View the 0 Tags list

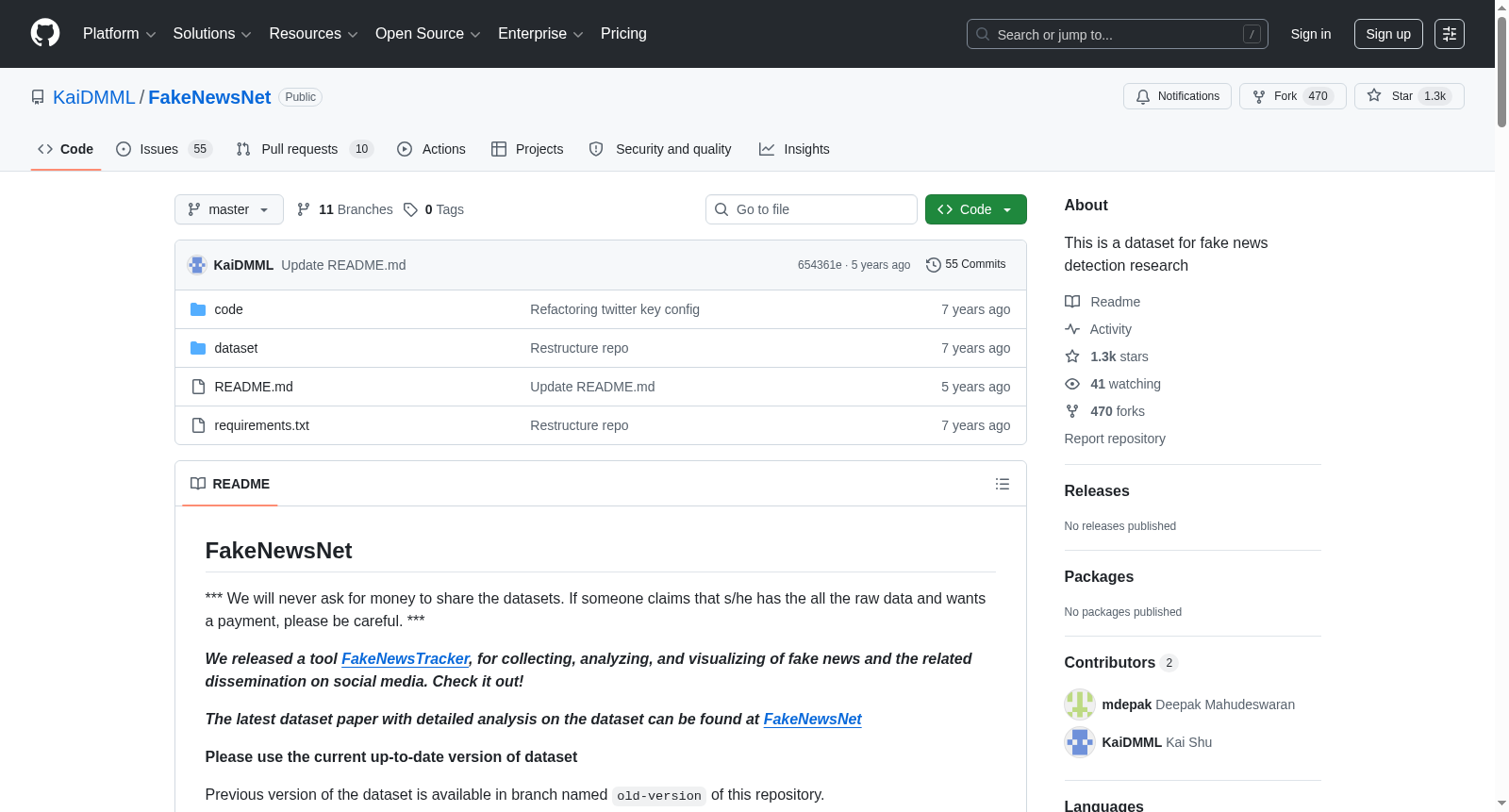[x=434, y=209]
